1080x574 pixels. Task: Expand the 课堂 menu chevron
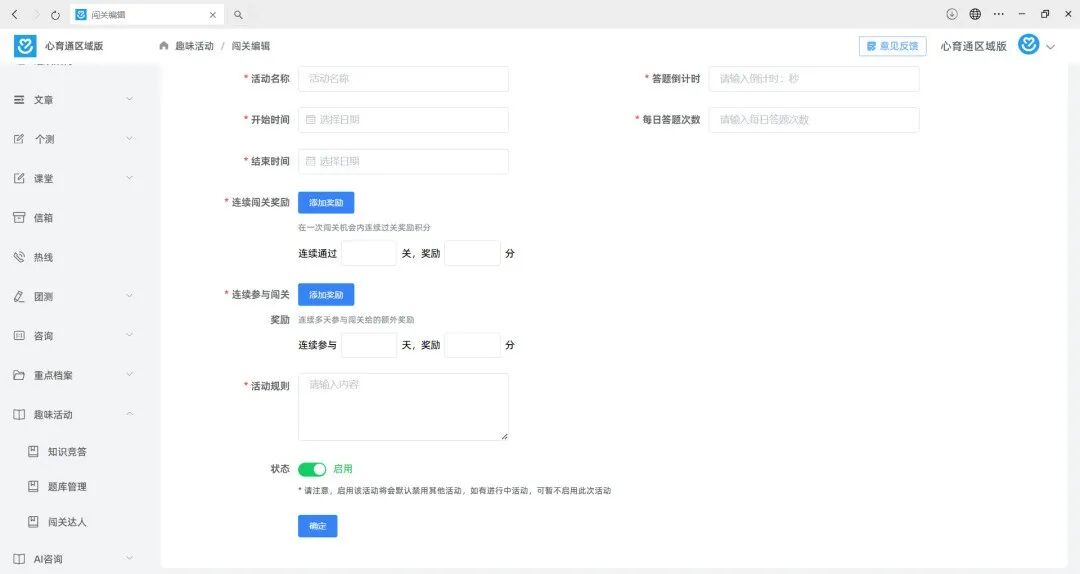[129, 178]
